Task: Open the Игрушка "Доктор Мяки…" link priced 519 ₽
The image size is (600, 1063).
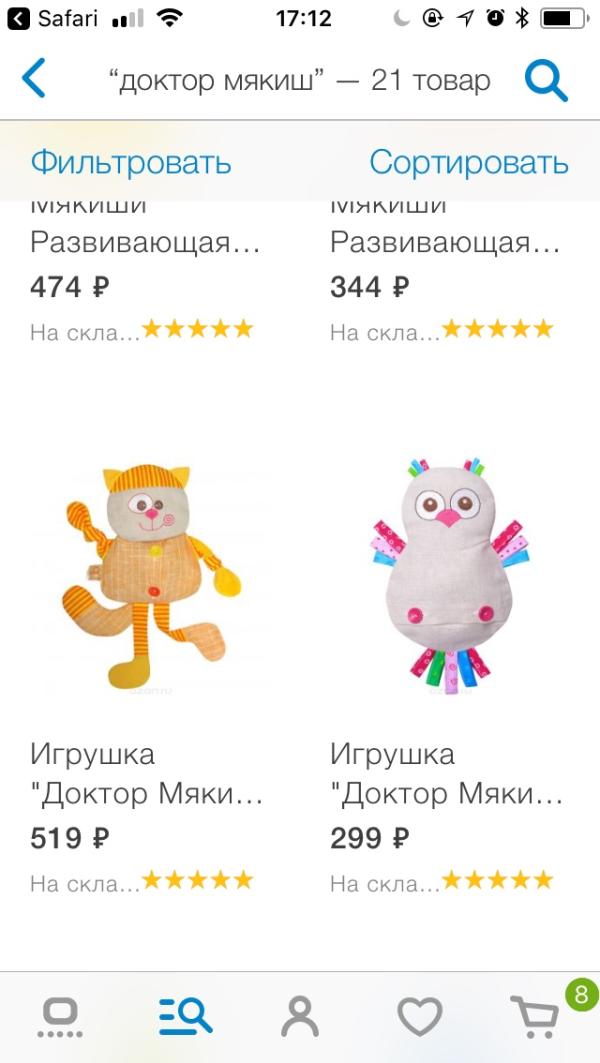Action: 147,774
